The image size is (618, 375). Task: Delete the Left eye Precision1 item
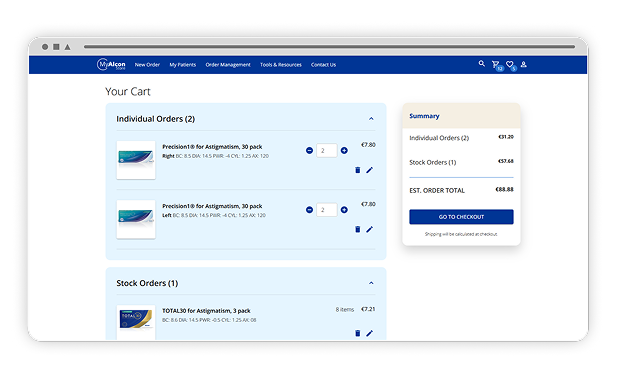pos(357,229)
